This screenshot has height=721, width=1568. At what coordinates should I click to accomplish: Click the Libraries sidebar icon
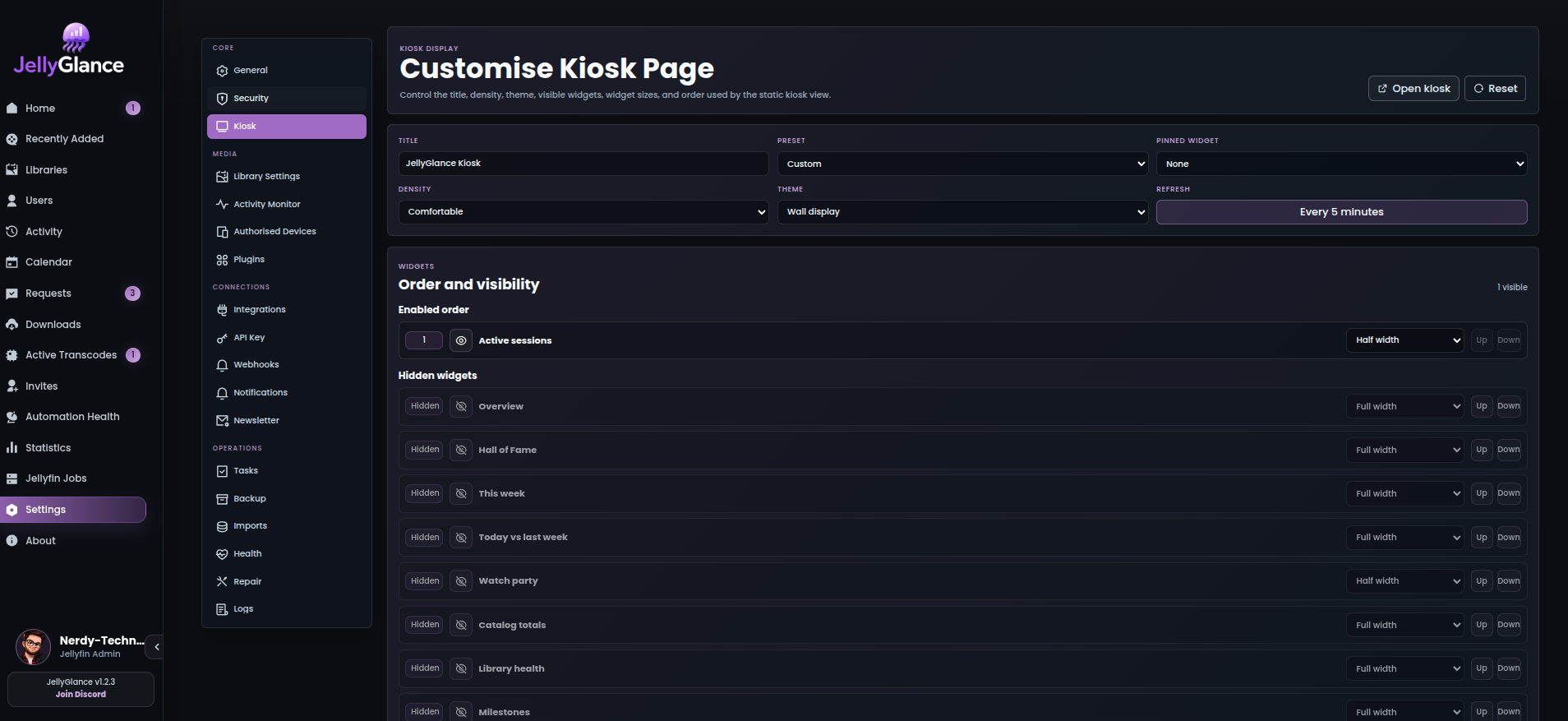point(12,169)
